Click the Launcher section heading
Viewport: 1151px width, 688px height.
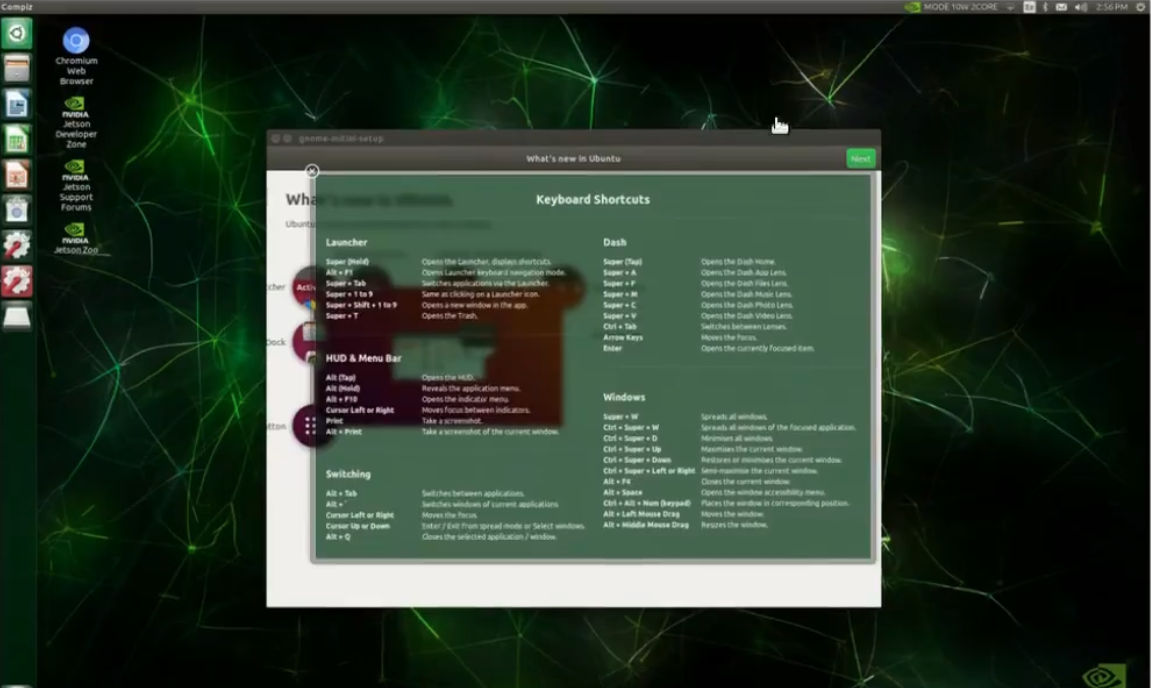[346, 242]
